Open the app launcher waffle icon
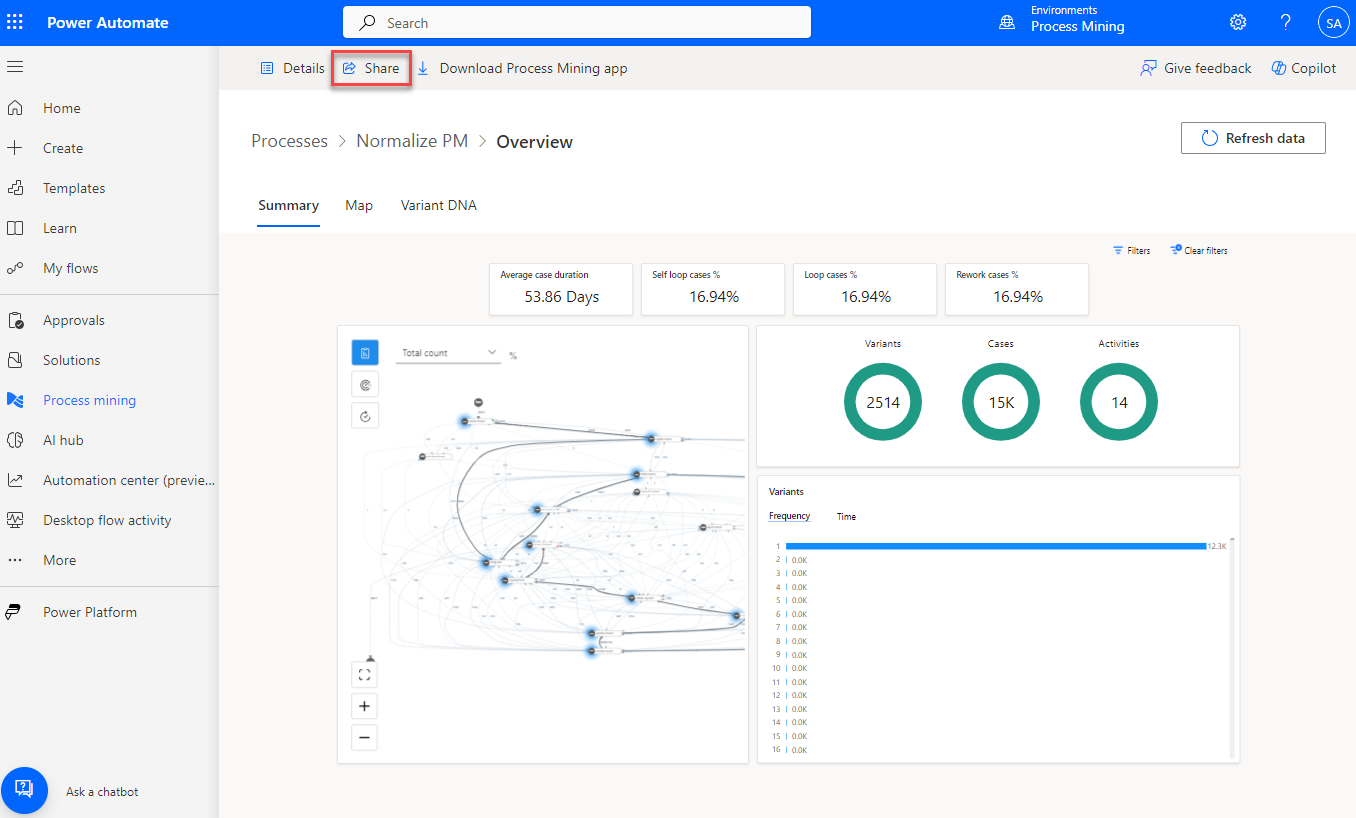 [x=15, y=22]
